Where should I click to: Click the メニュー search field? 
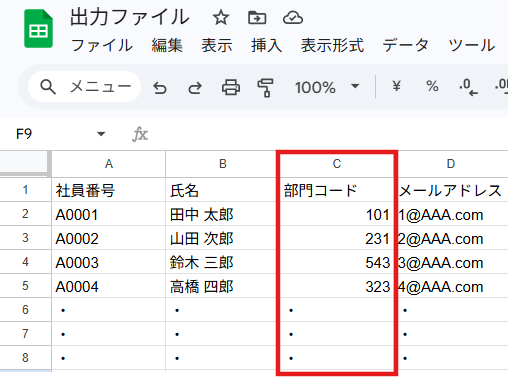point(84,87)
